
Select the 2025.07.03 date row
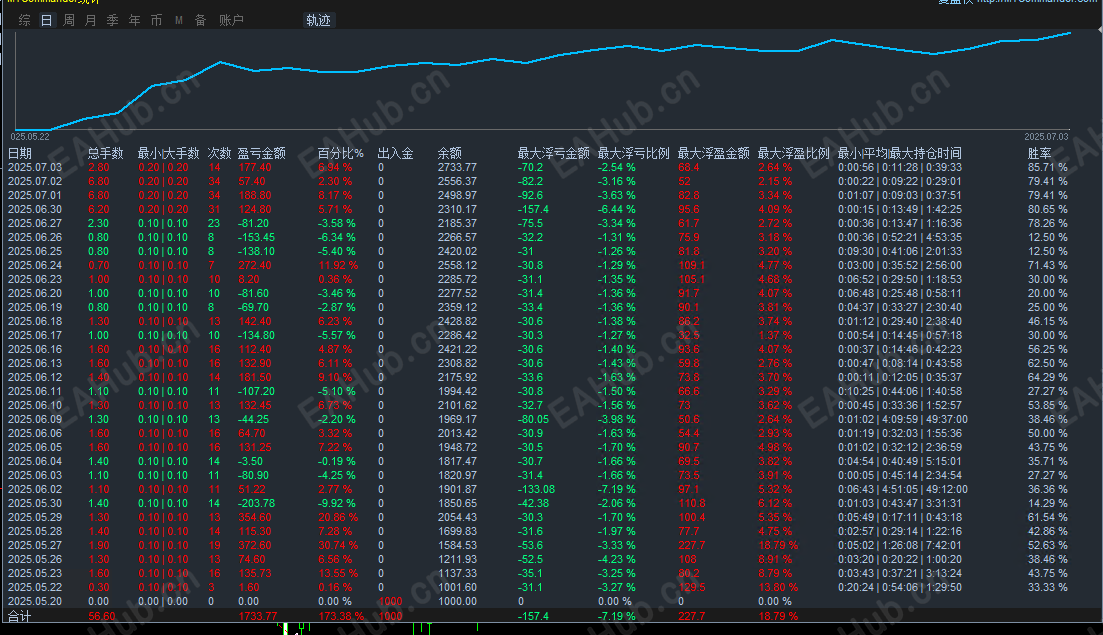tap(35, 167)
